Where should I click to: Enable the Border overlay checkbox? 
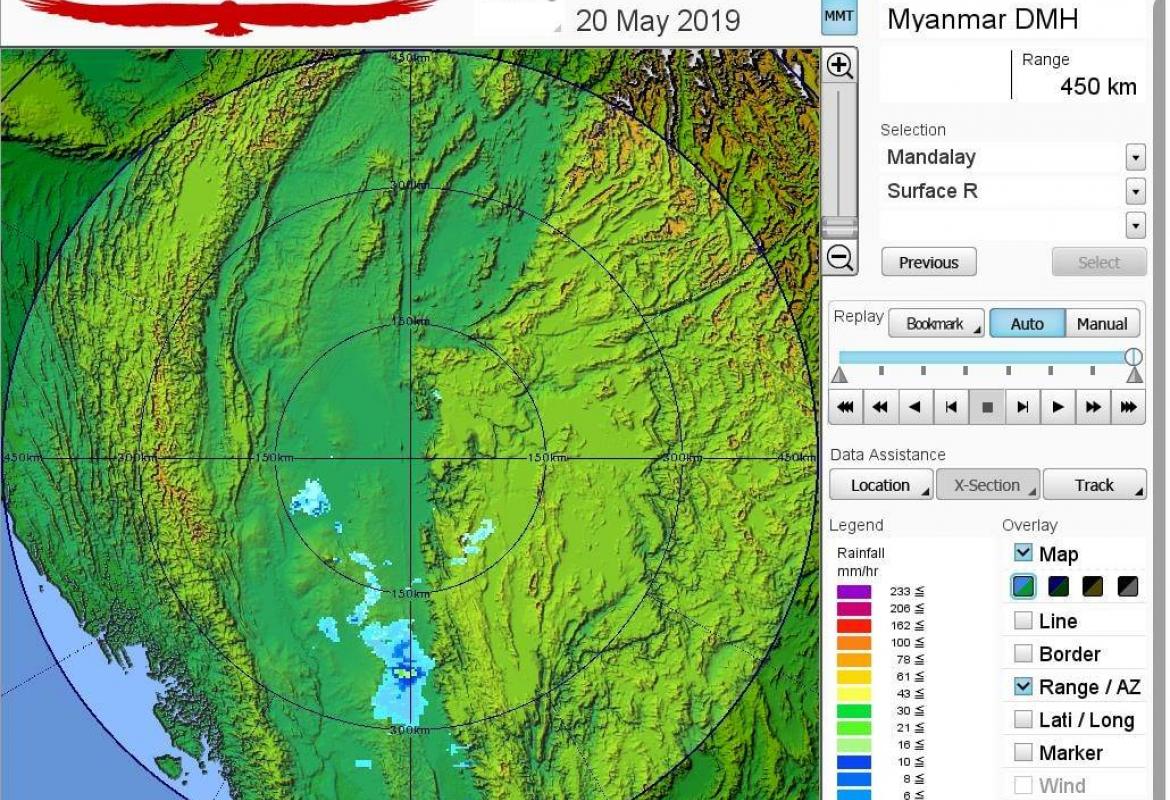tap(1023, 654)
